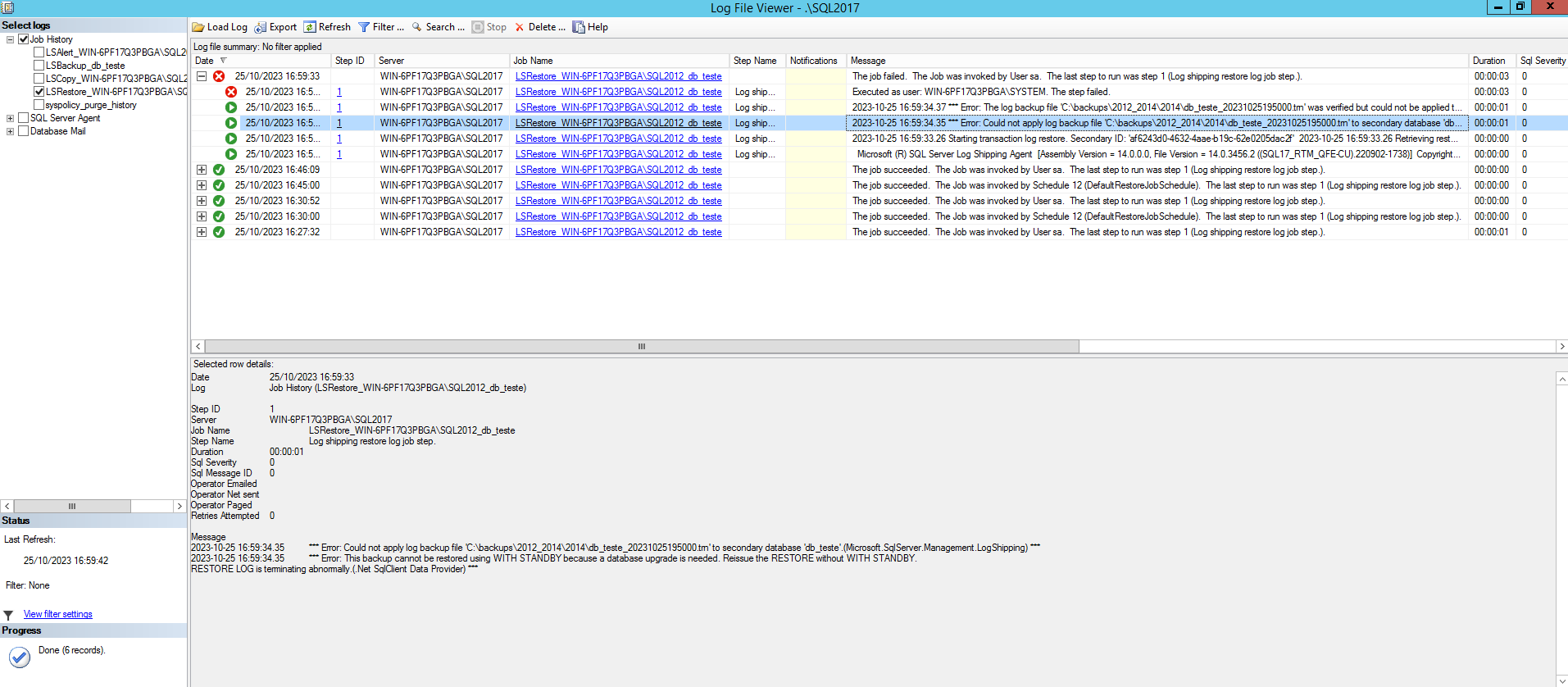This screenshot has width=1568, height=687.
Task: Click the Load Log folder icon
Action: click(x=198, y=27)
